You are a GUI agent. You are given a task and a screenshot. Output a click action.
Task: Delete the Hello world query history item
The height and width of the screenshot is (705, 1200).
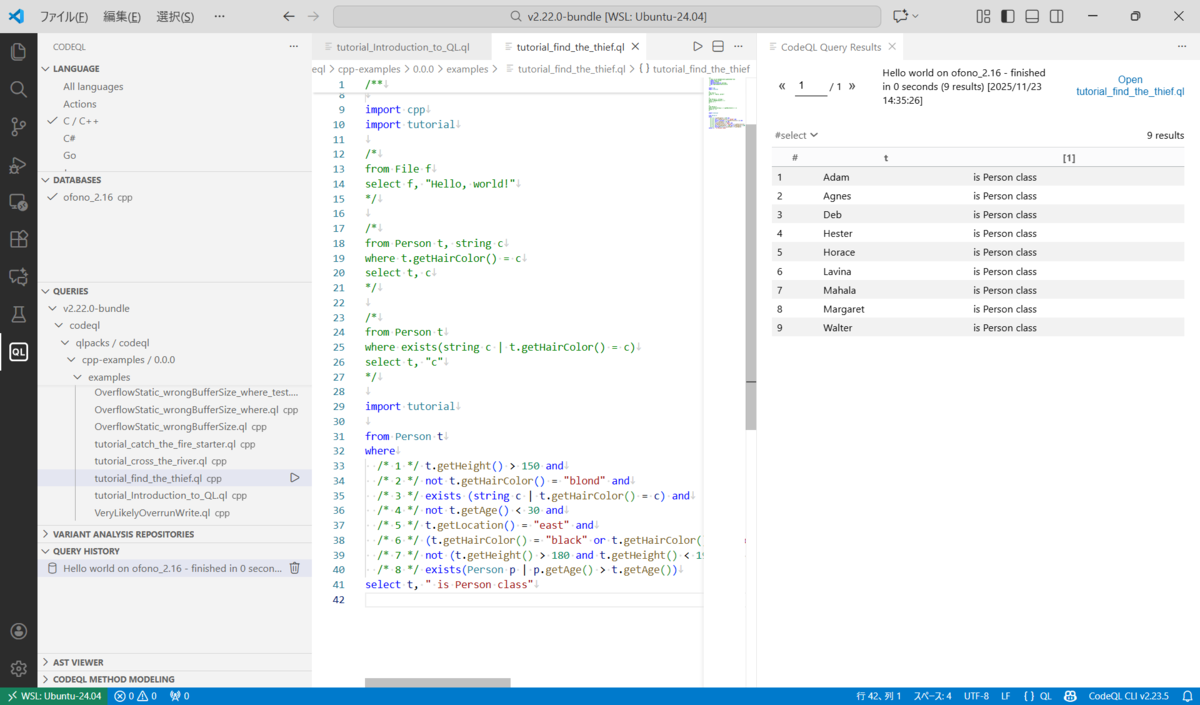click(x=295, y=568)
